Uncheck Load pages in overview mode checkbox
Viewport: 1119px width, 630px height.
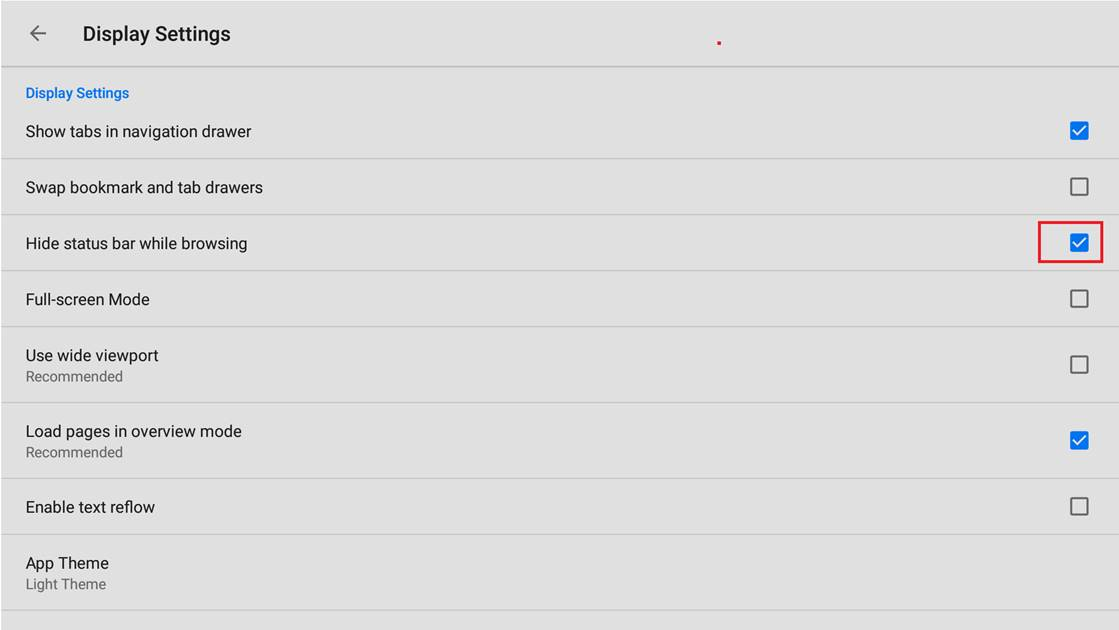pos(1078,441)
